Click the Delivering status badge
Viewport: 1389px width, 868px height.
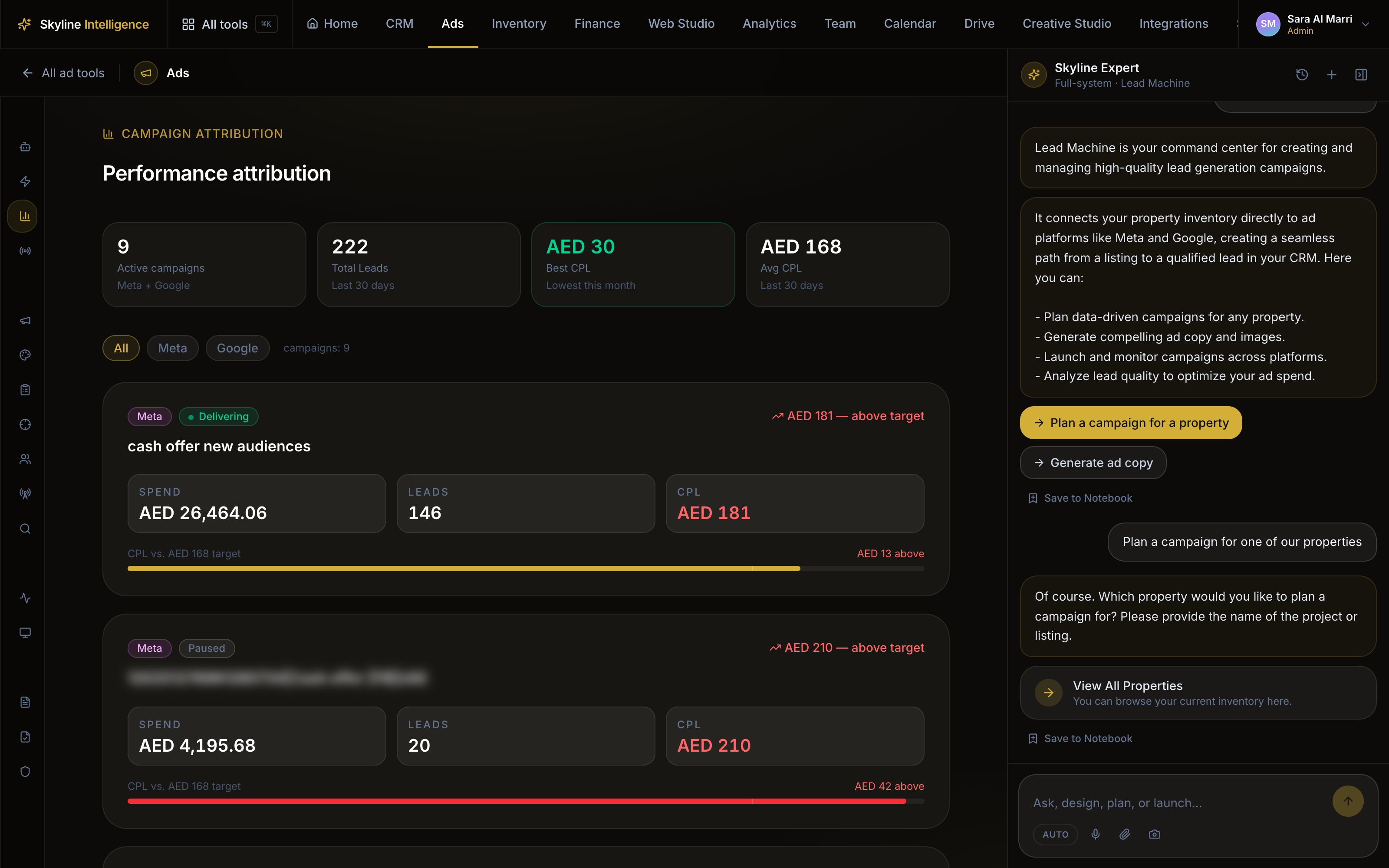coord(218,416)
